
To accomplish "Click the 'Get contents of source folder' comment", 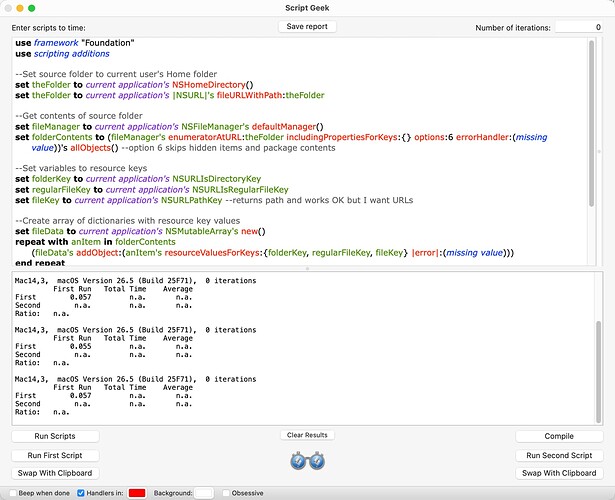I will coord(79,116).
